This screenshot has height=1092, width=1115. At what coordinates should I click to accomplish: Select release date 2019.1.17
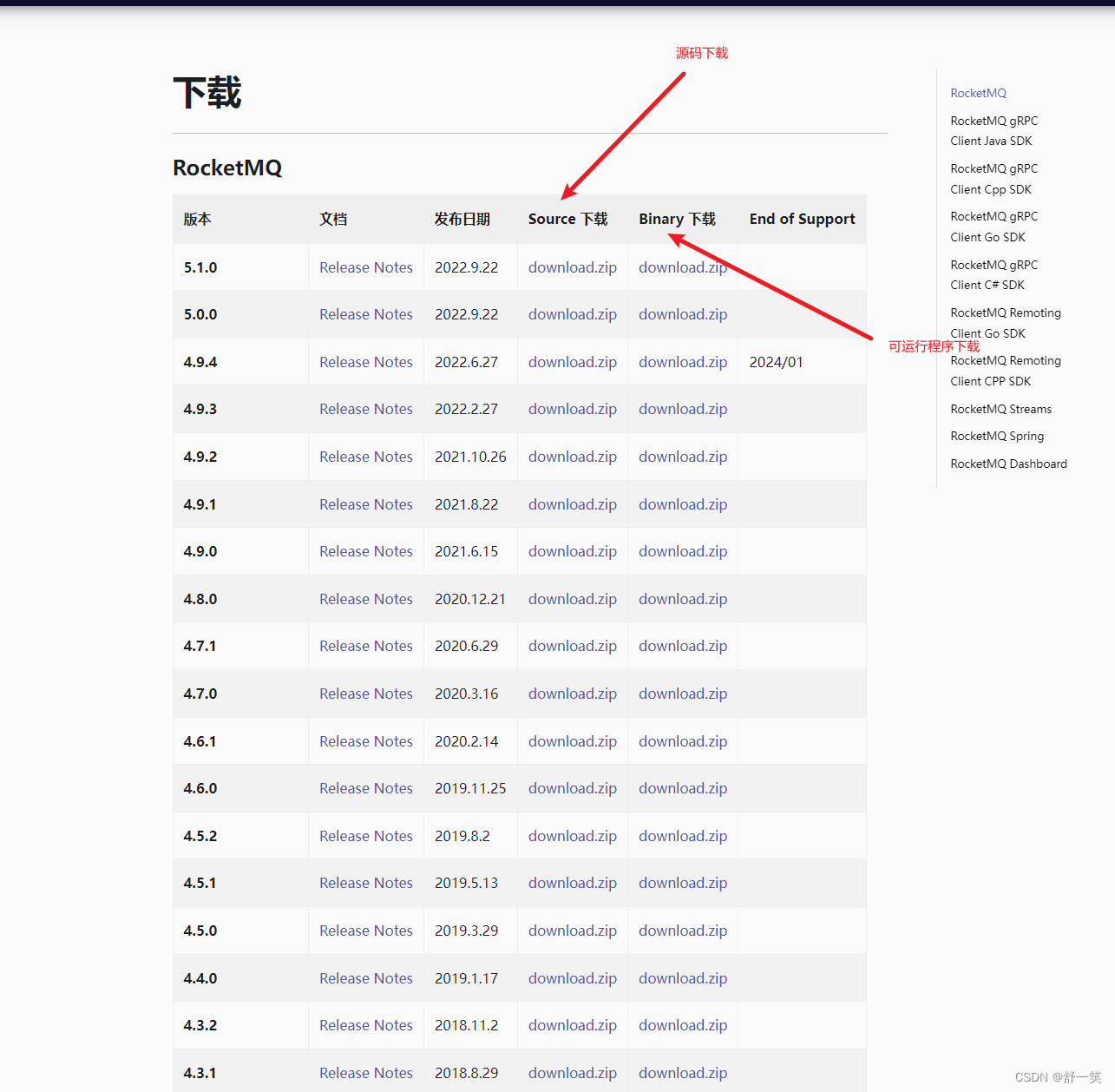tap(466, 978)
